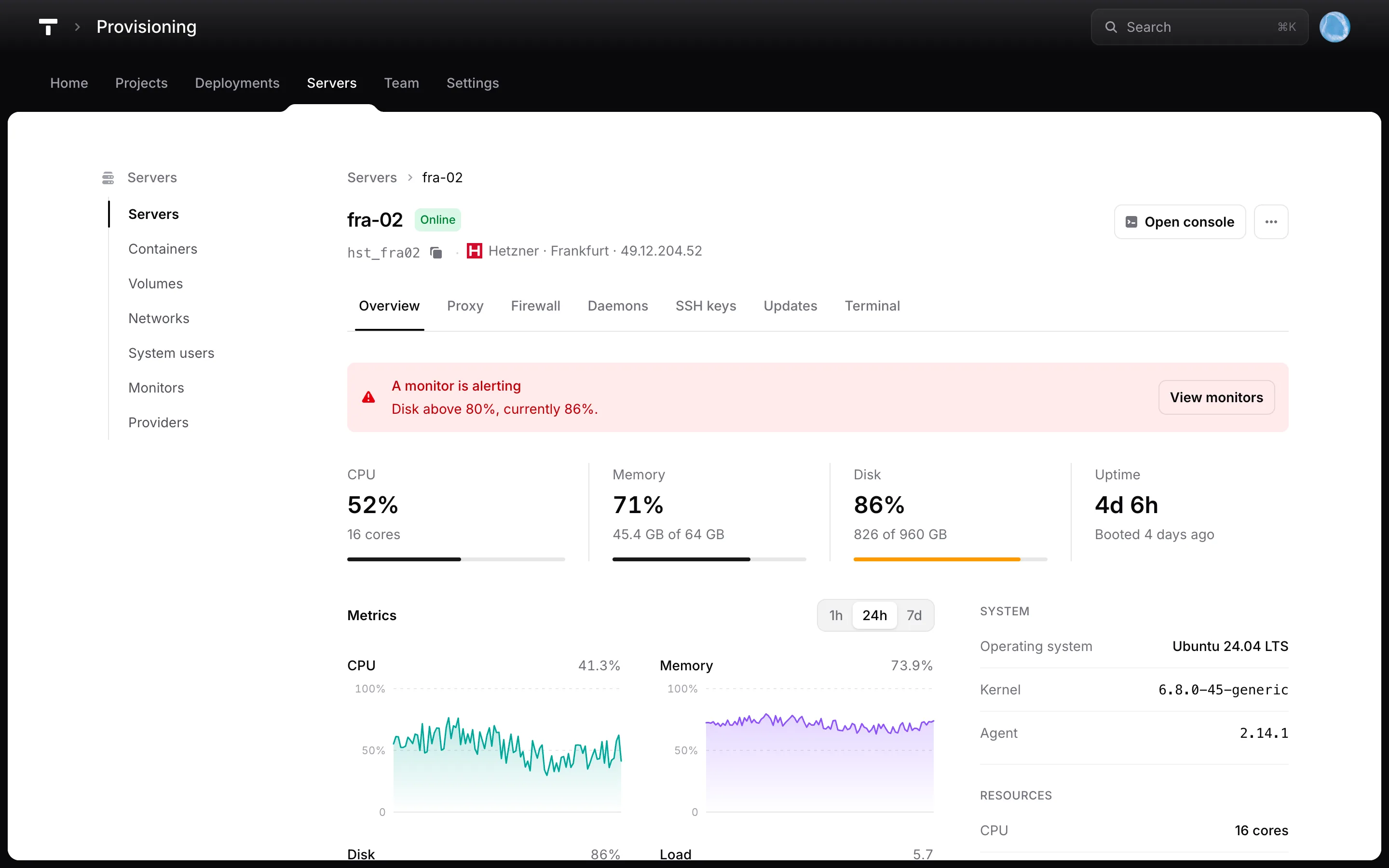Click the Memory usage progress bar

(709, 559)
